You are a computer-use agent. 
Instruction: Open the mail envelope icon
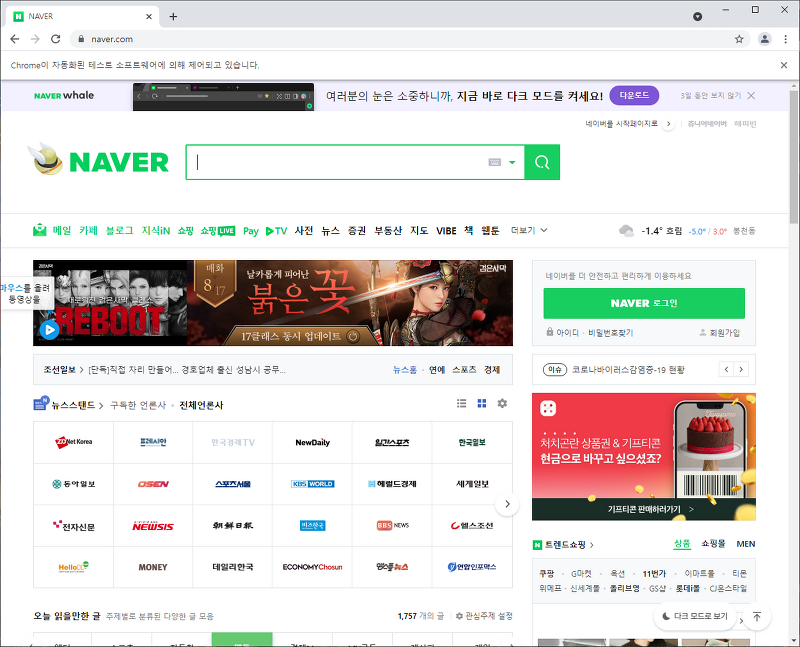pyautogui.click(x=39, y=230)
